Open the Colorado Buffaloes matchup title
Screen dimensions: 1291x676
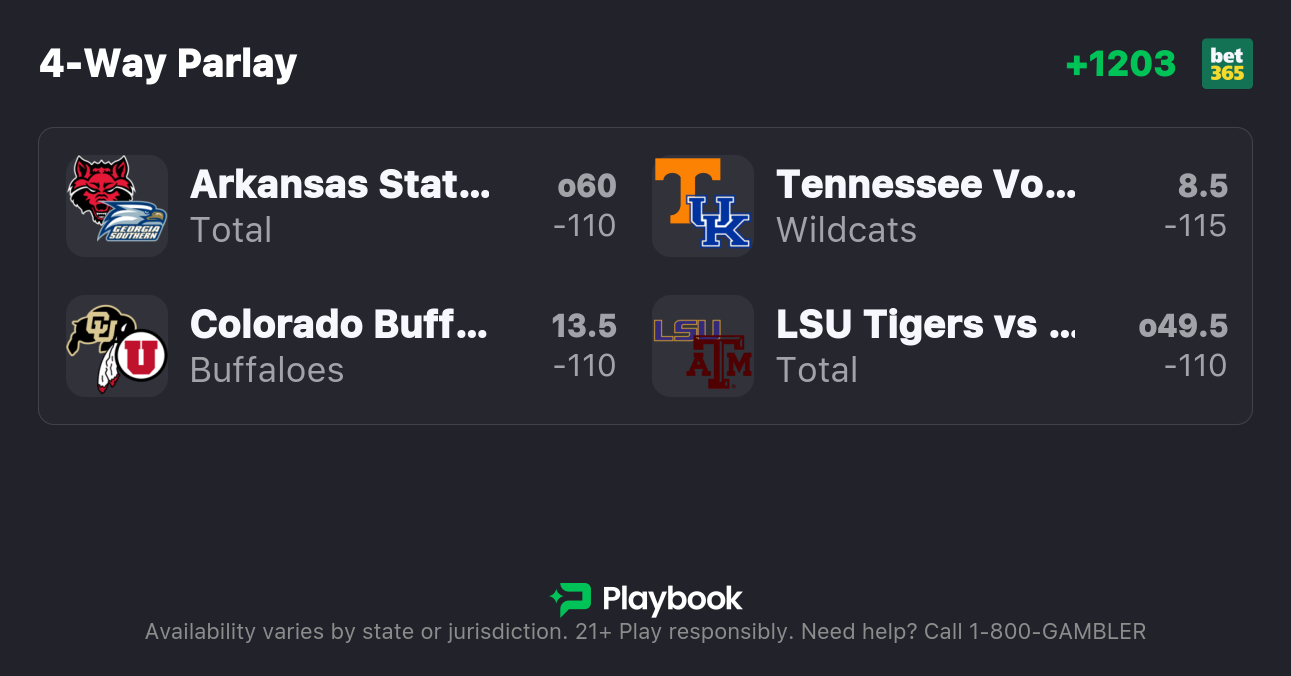pyautogui.click(x=339, y=325)
